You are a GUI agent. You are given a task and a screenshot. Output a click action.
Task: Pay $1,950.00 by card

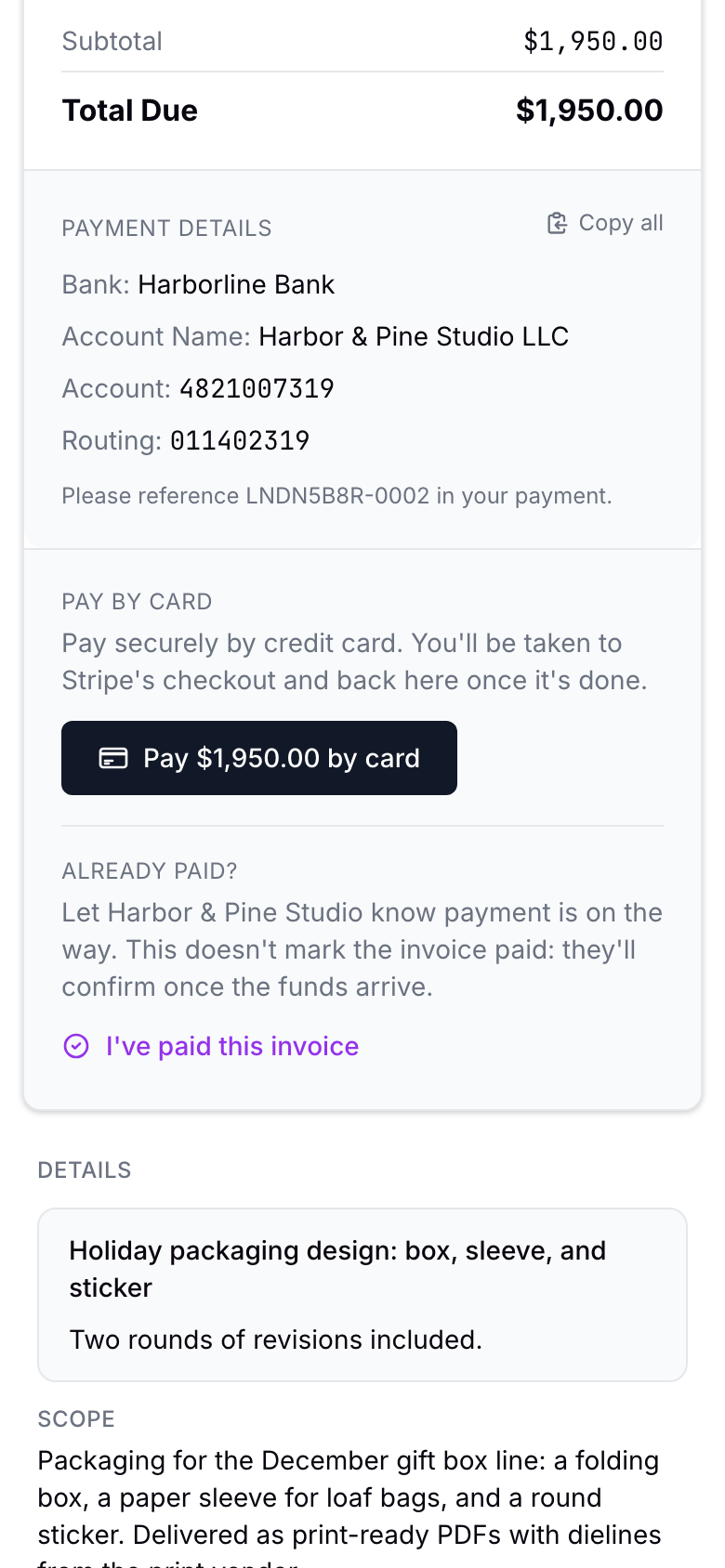pos(259,758)
